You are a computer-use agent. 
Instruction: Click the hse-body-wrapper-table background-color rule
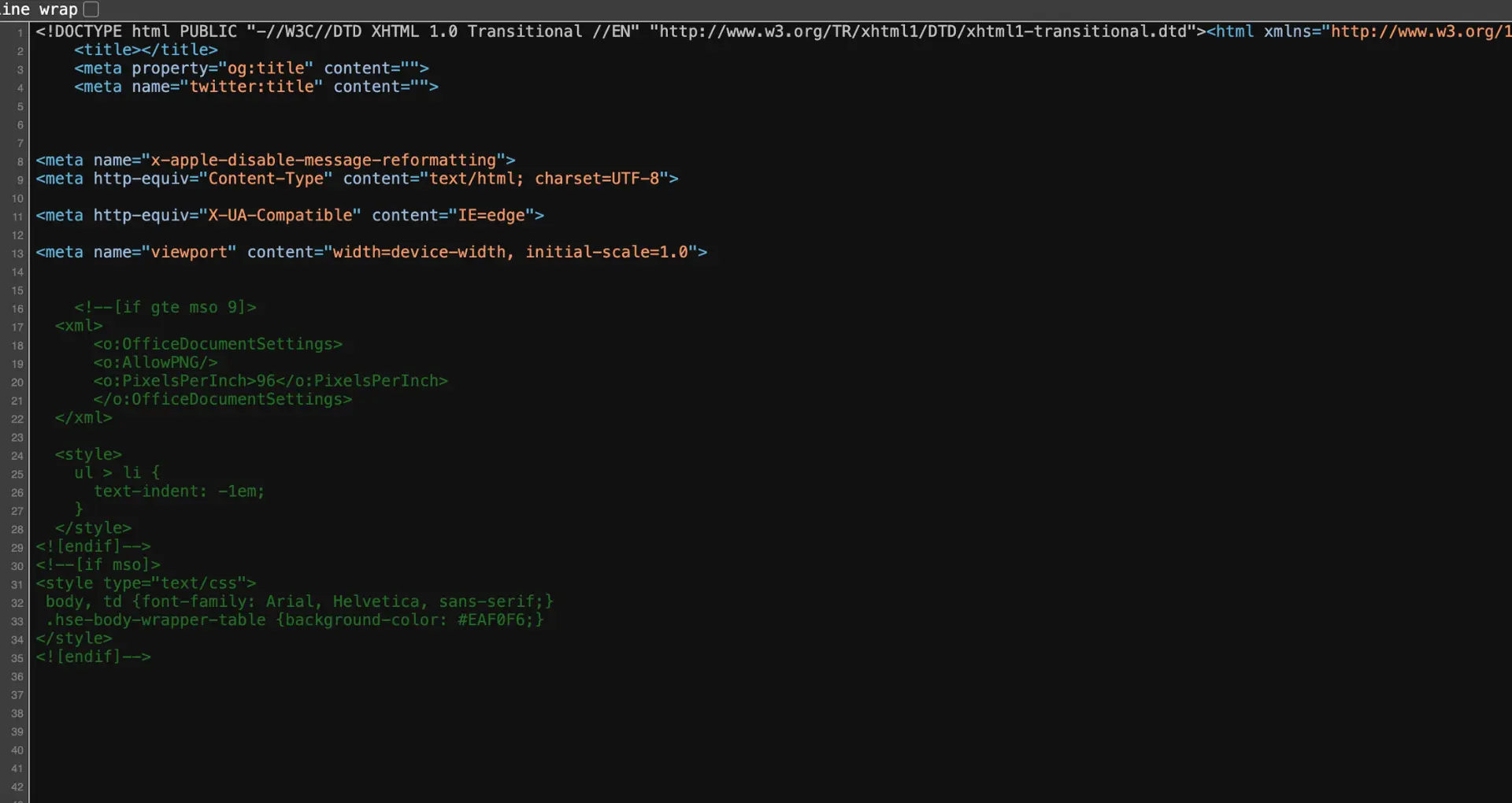click(x=295, y=620)
